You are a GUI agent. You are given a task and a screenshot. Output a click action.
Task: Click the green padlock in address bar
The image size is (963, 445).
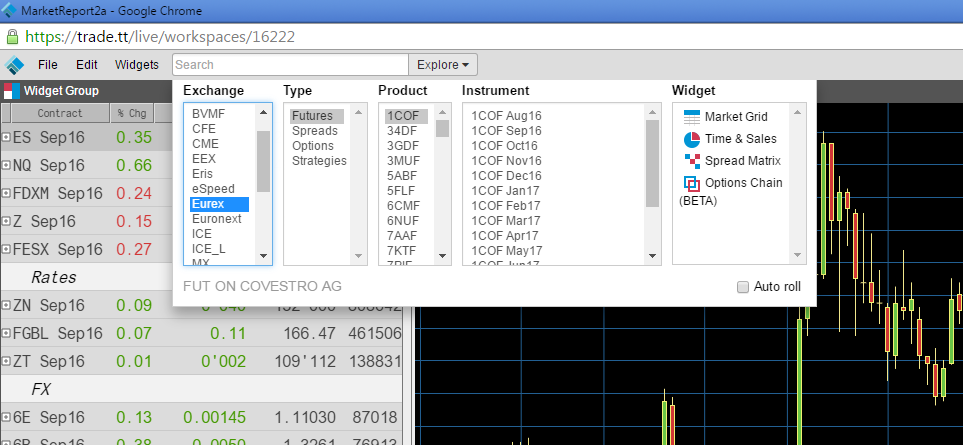pos(12,37)
